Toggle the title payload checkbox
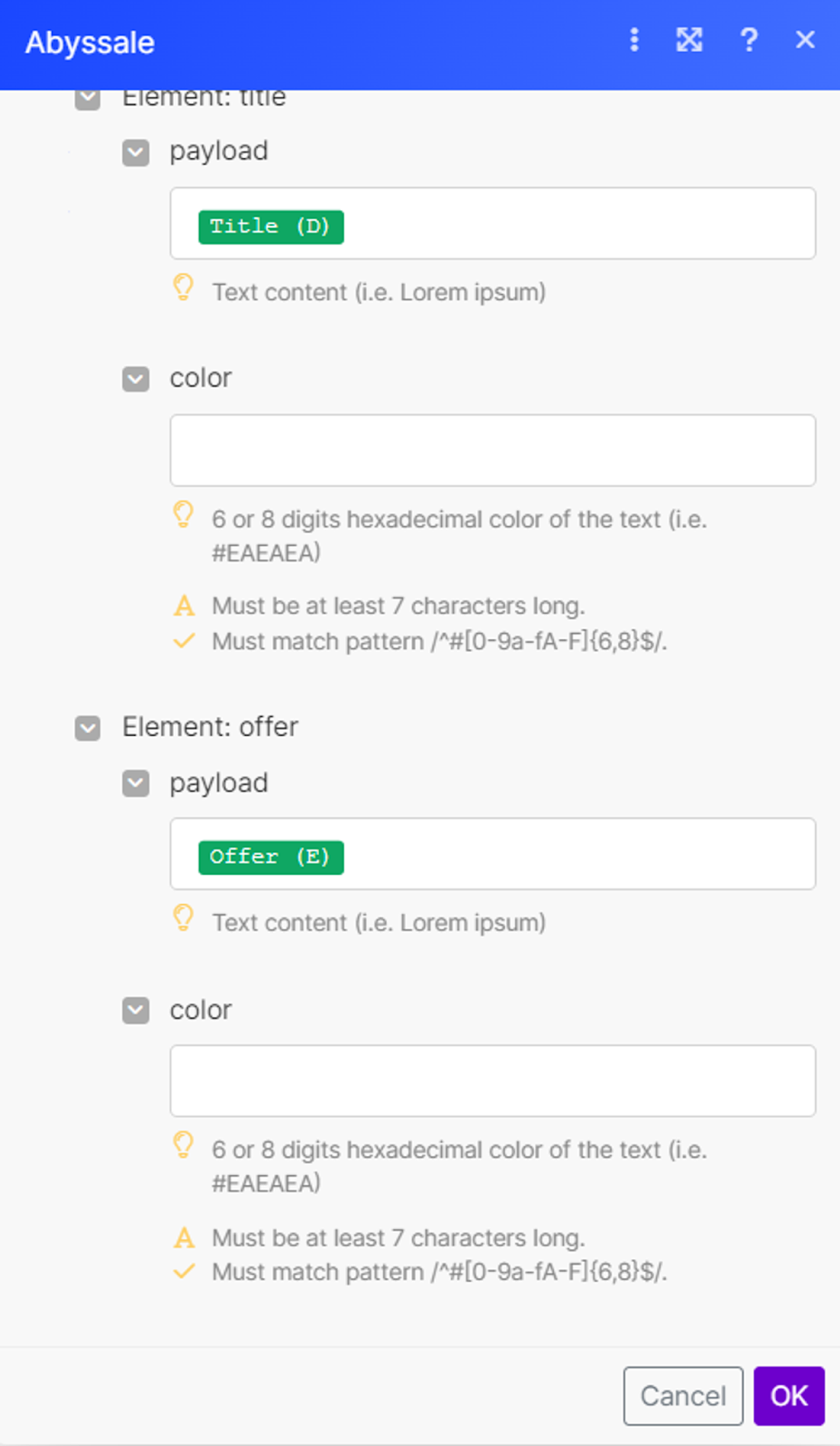 pos(136,153)
